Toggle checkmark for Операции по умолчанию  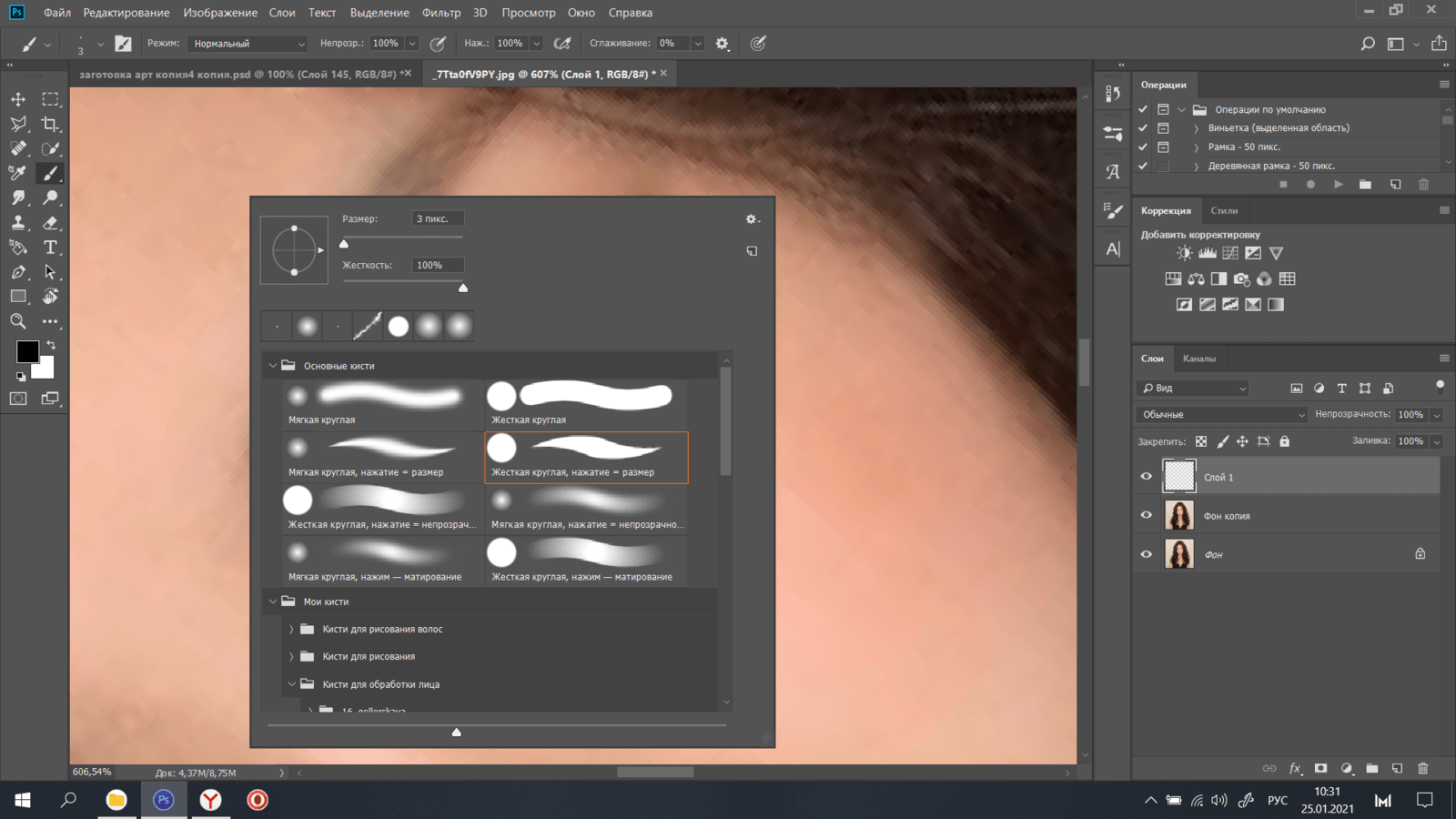click(1143, 109)
